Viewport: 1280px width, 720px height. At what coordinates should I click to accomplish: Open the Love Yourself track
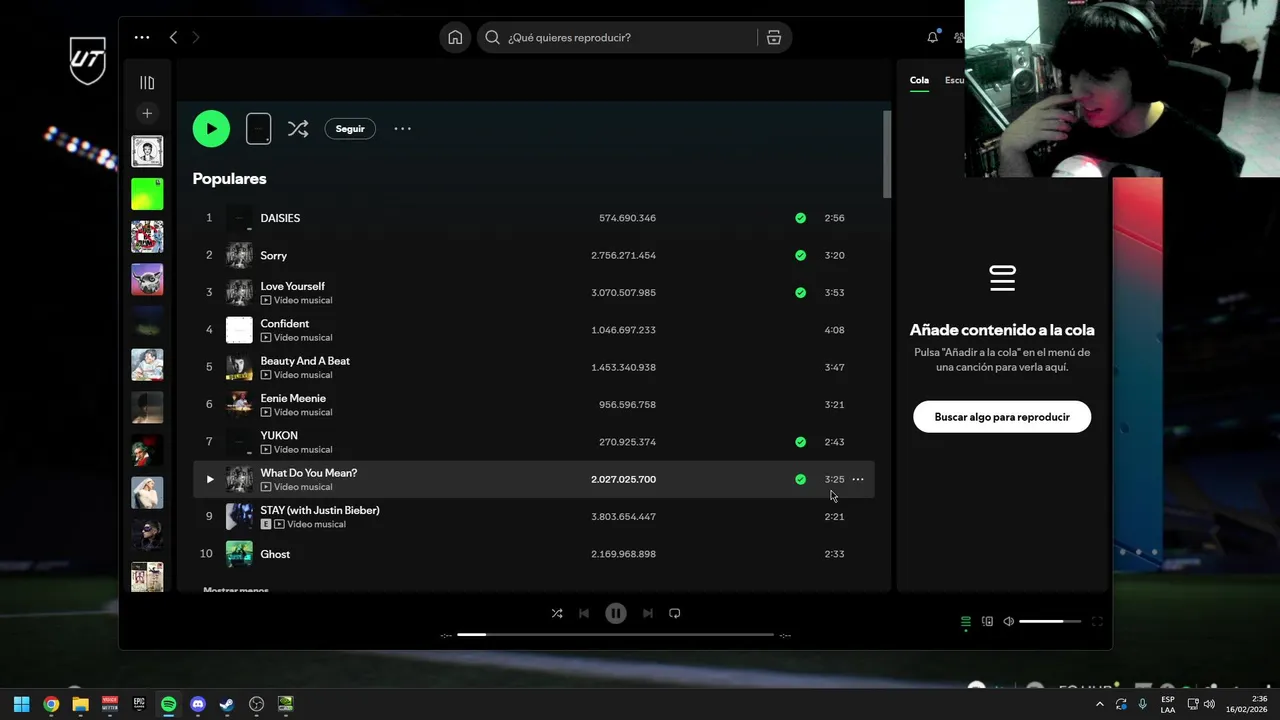[292, 286]
